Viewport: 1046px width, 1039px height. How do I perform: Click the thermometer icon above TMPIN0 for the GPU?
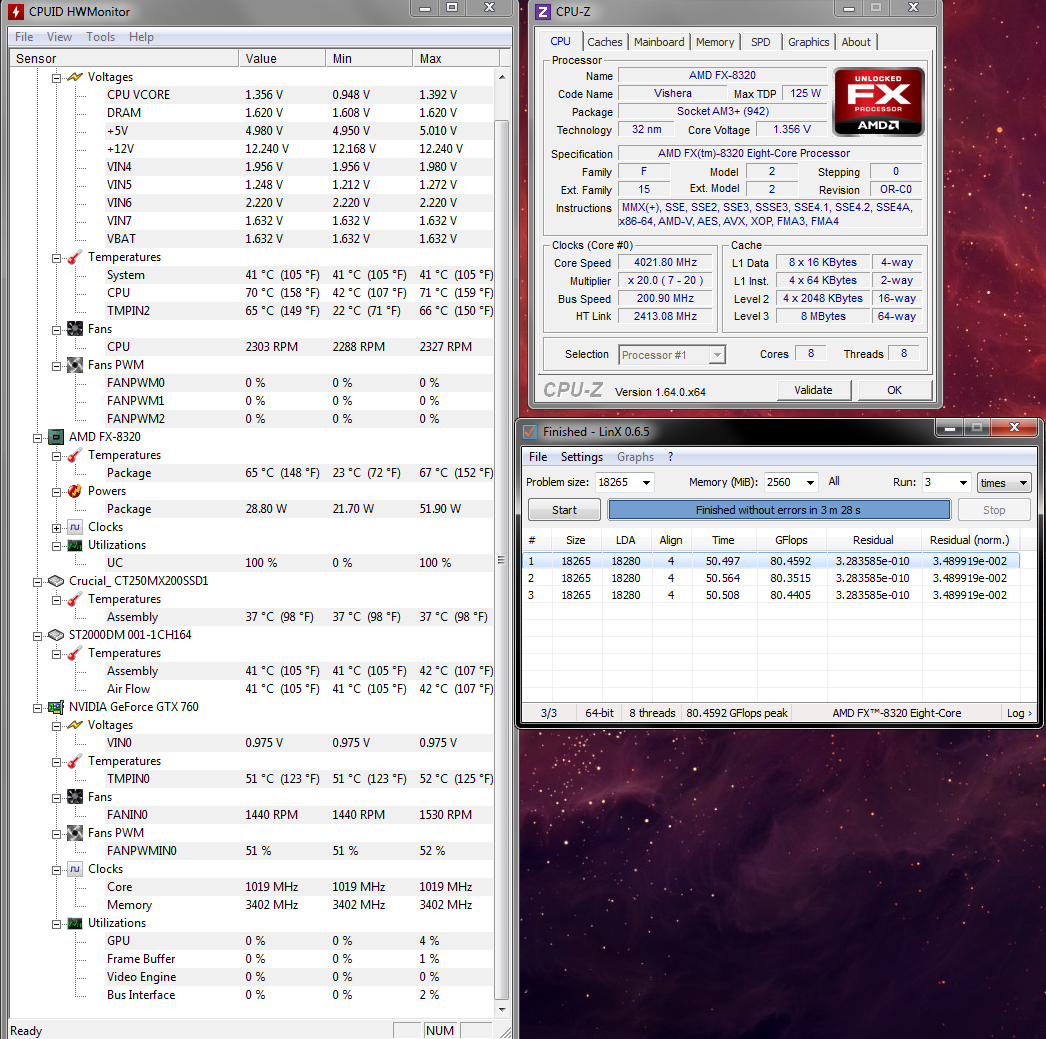[x=75, y=762]
